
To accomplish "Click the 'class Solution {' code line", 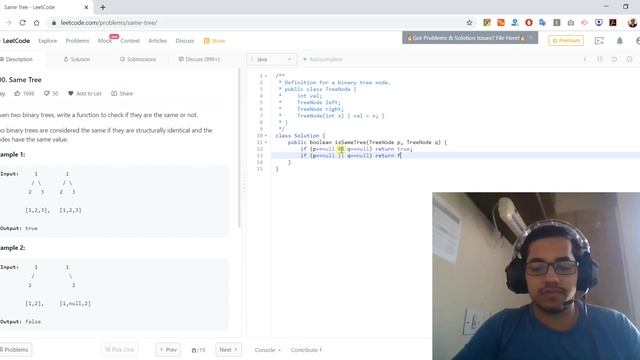I will click(x=300, y=136).
